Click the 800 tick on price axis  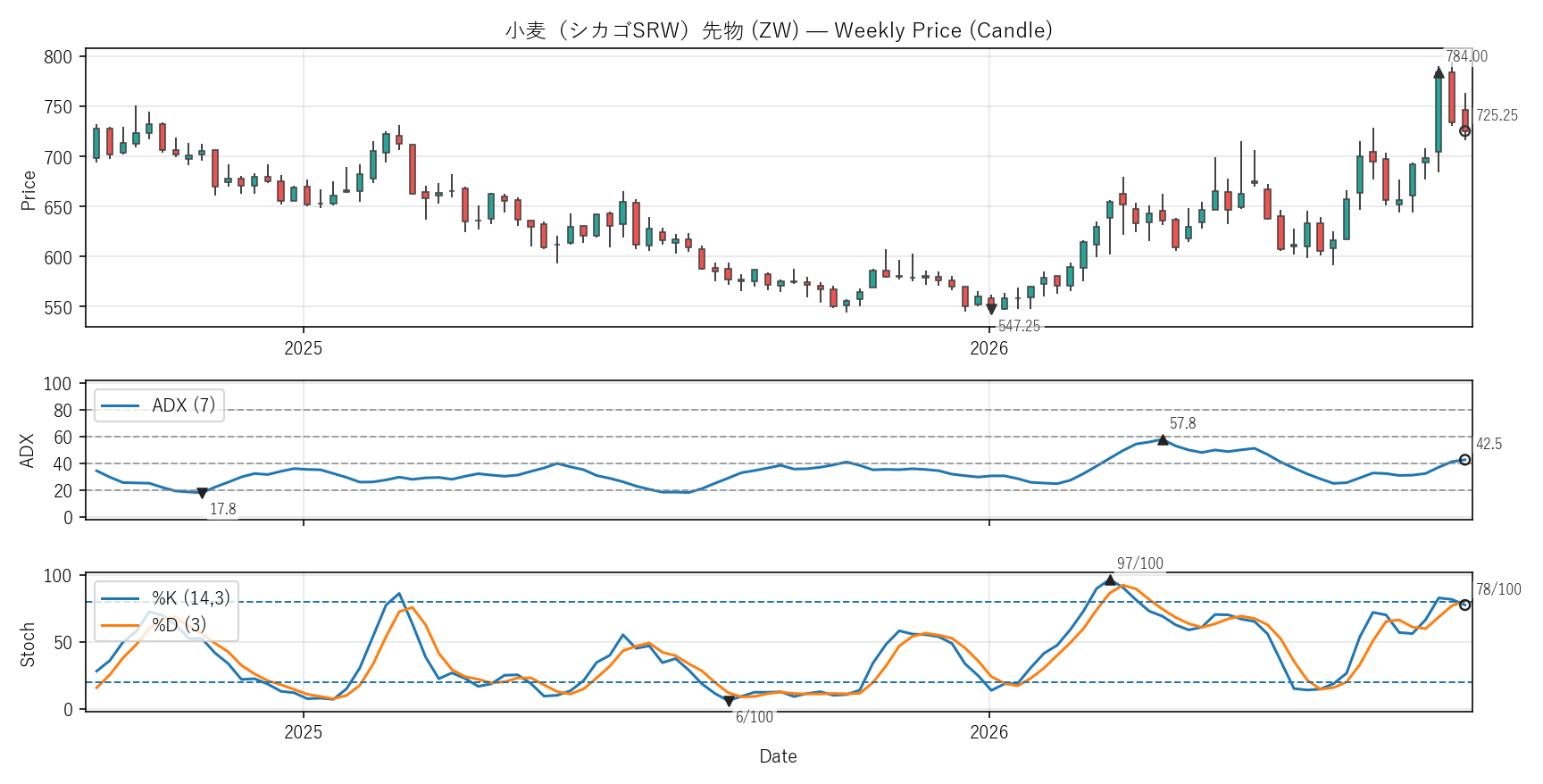(58, 57)
